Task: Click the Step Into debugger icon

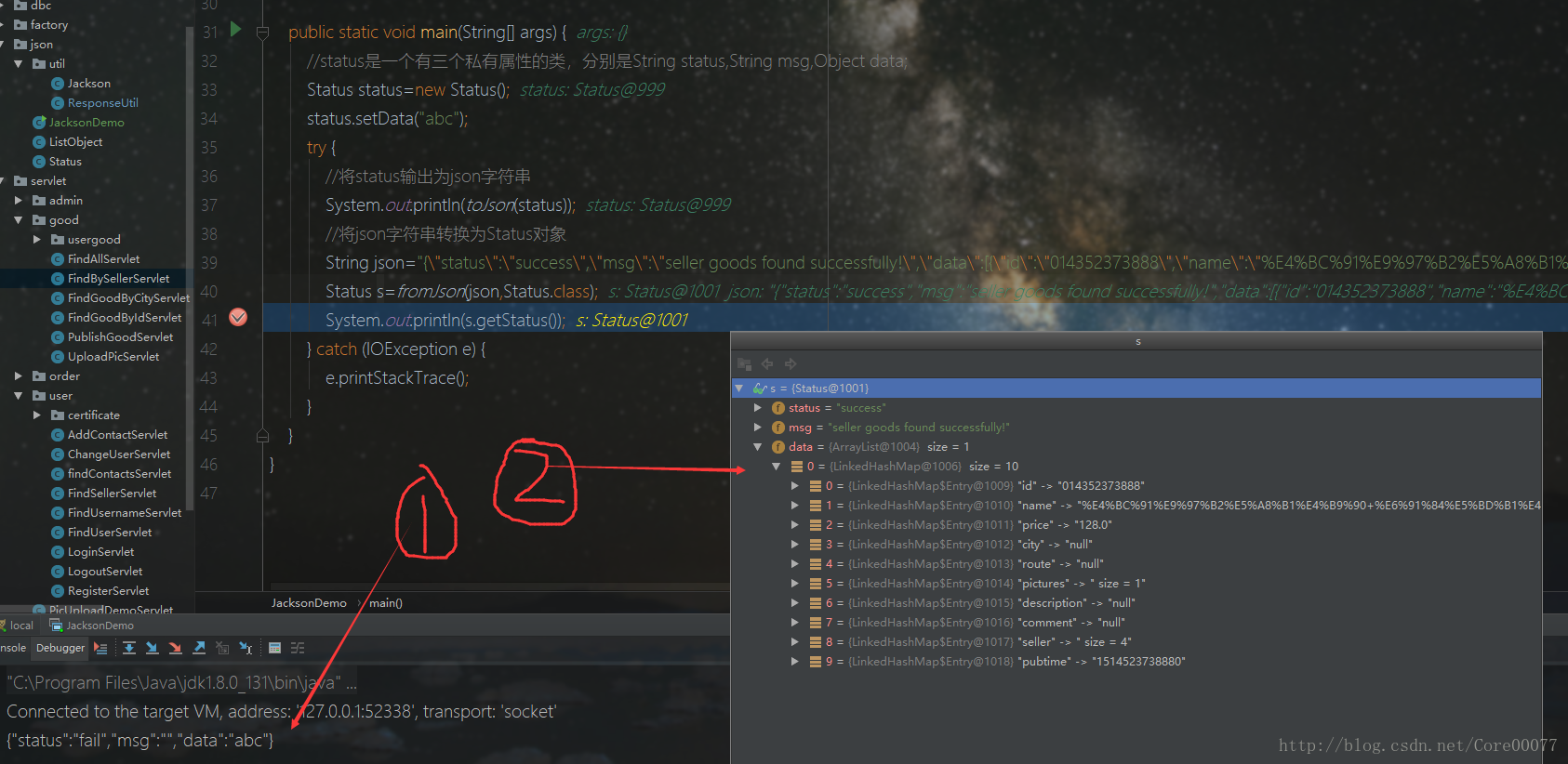Action: pos(152,648)
